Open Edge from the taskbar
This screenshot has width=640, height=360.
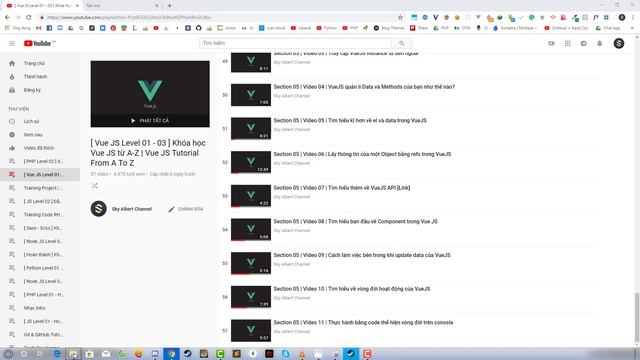click(57, 353)
